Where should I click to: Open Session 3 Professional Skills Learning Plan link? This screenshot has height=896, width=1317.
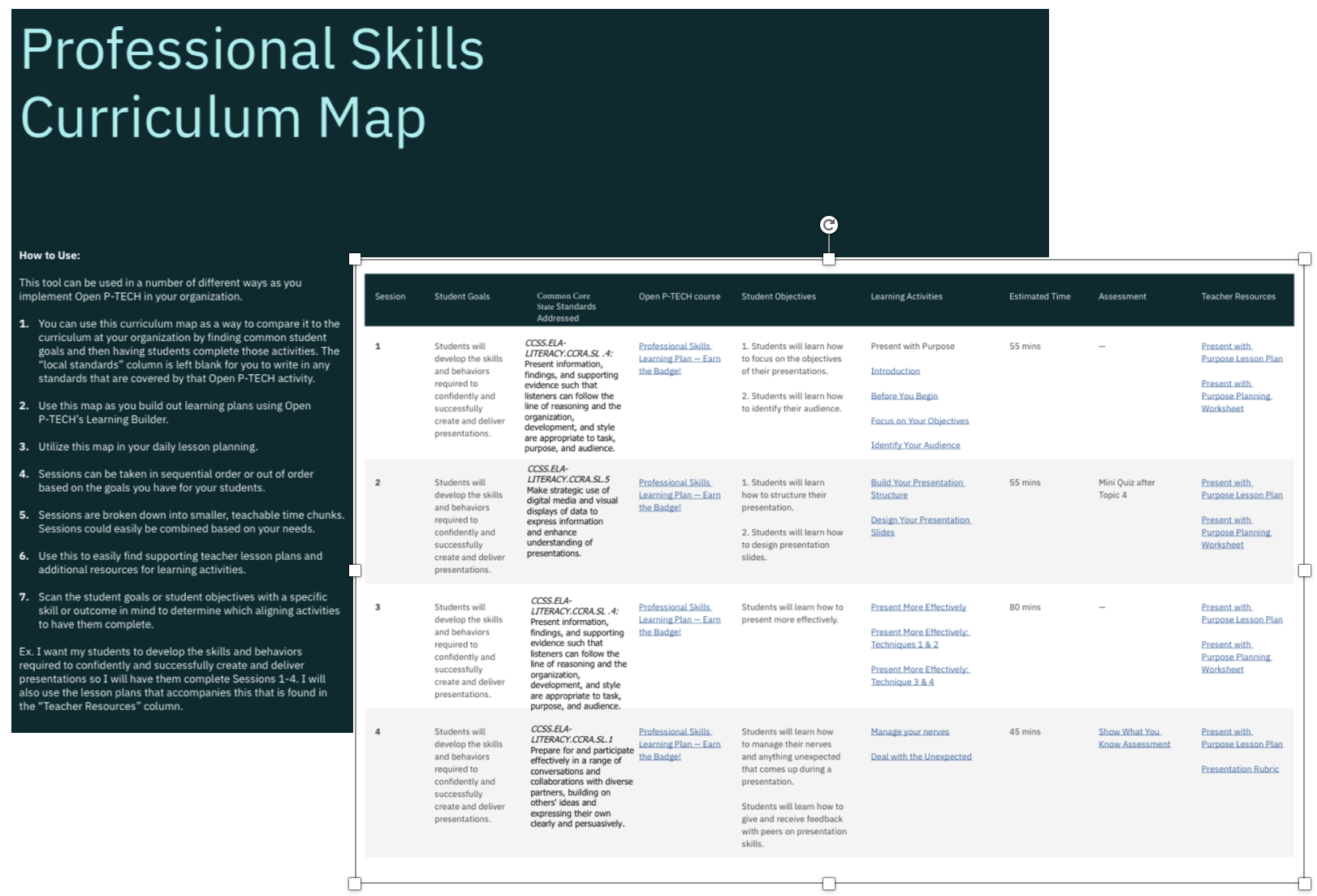coord(679,619)
